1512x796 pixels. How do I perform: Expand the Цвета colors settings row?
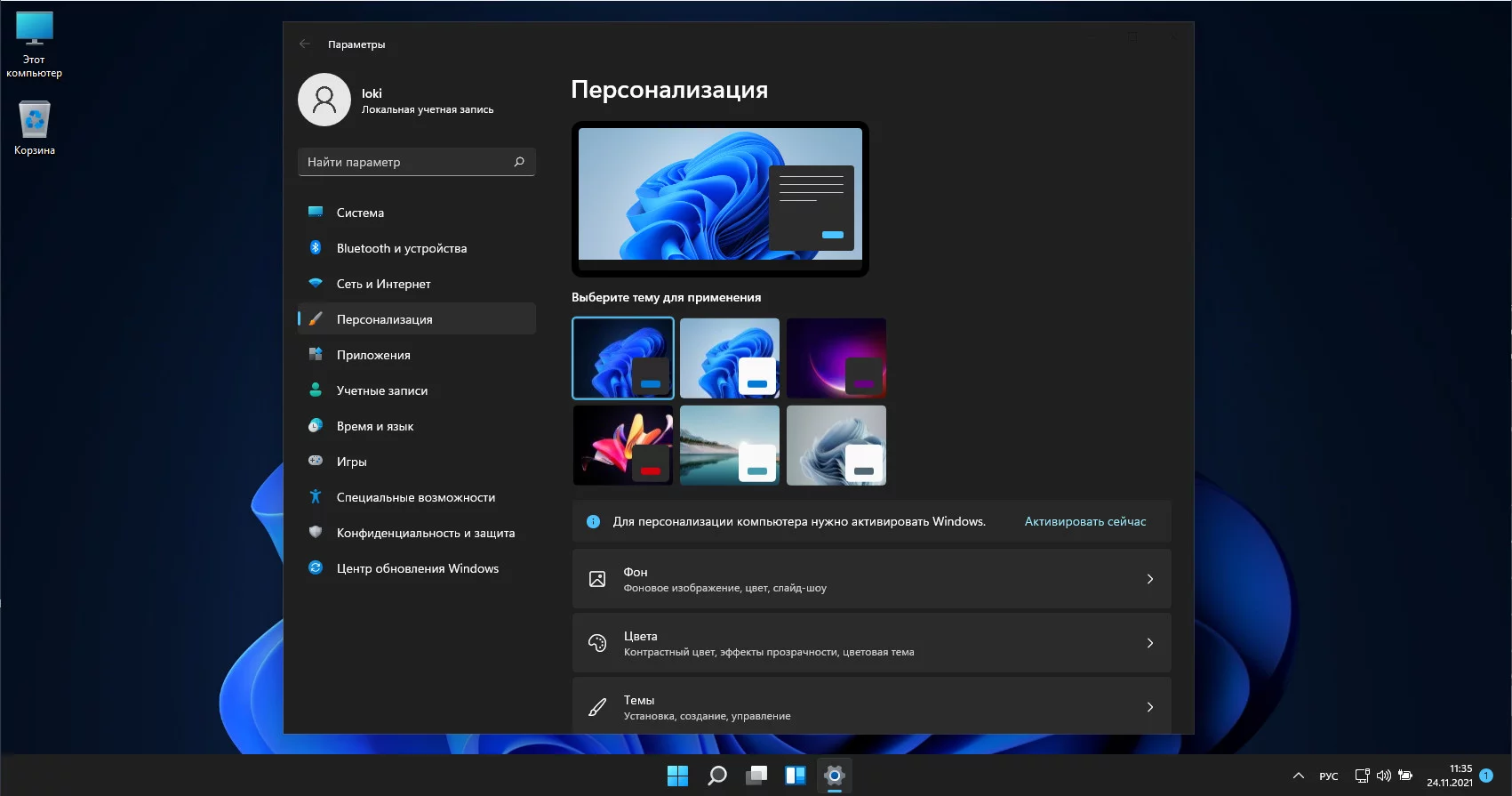pyautogui.click(x=871, y=643)
